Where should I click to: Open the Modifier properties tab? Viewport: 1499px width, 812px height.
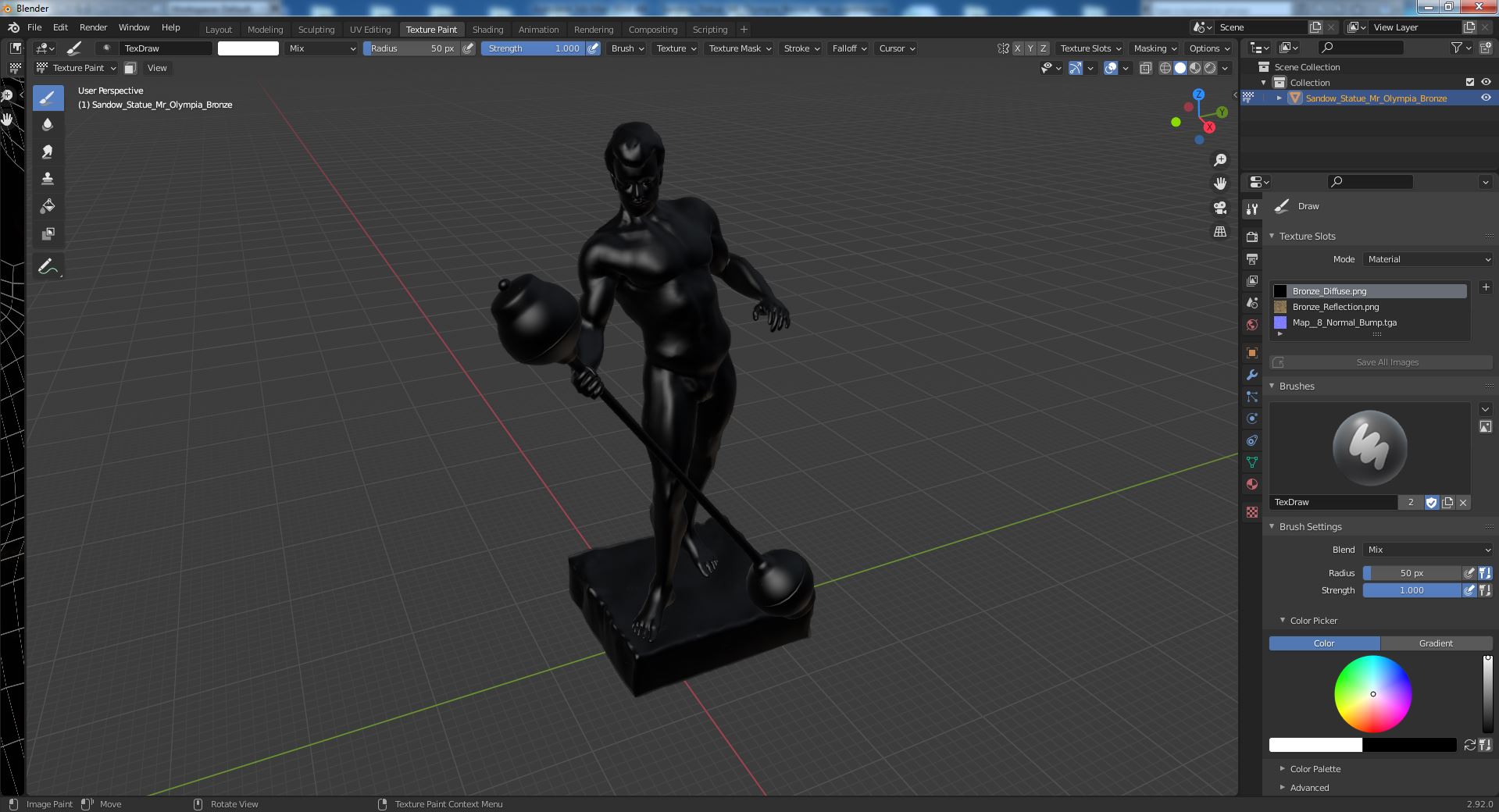[1252, 375]
